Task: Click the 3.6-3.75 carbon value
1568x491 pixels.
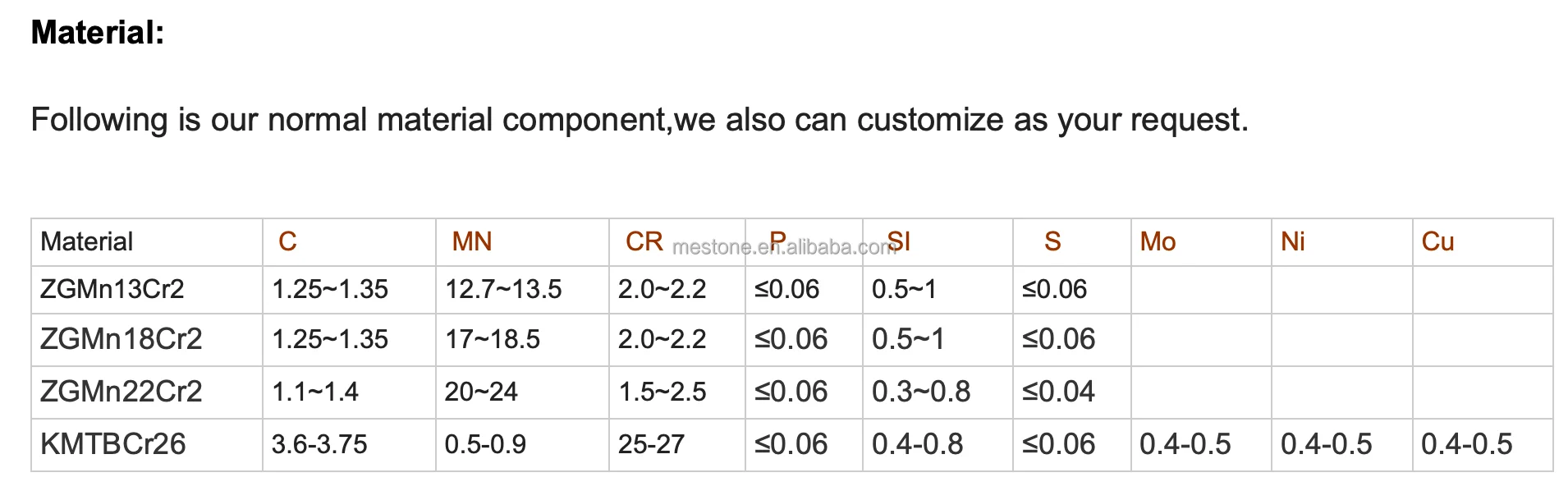Action: [x=319, y=444]
